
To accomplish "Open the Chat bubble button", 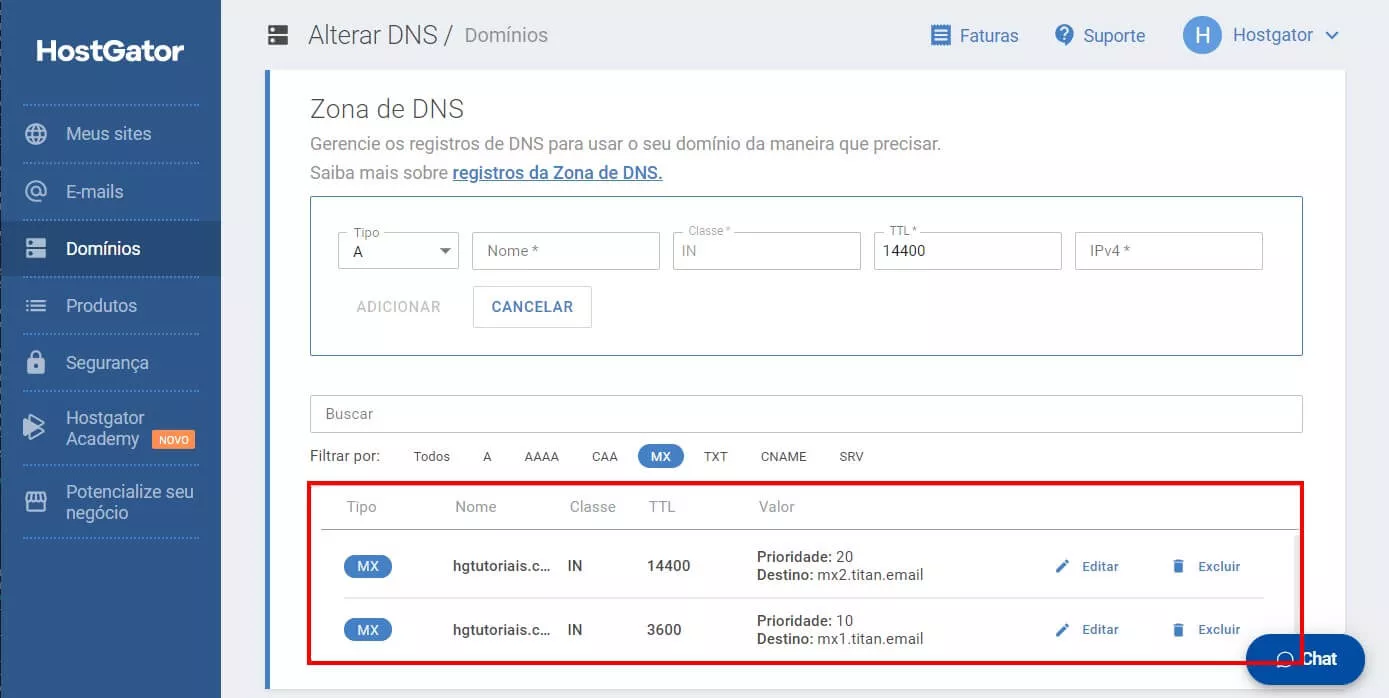I will [x=1305, y=659].
